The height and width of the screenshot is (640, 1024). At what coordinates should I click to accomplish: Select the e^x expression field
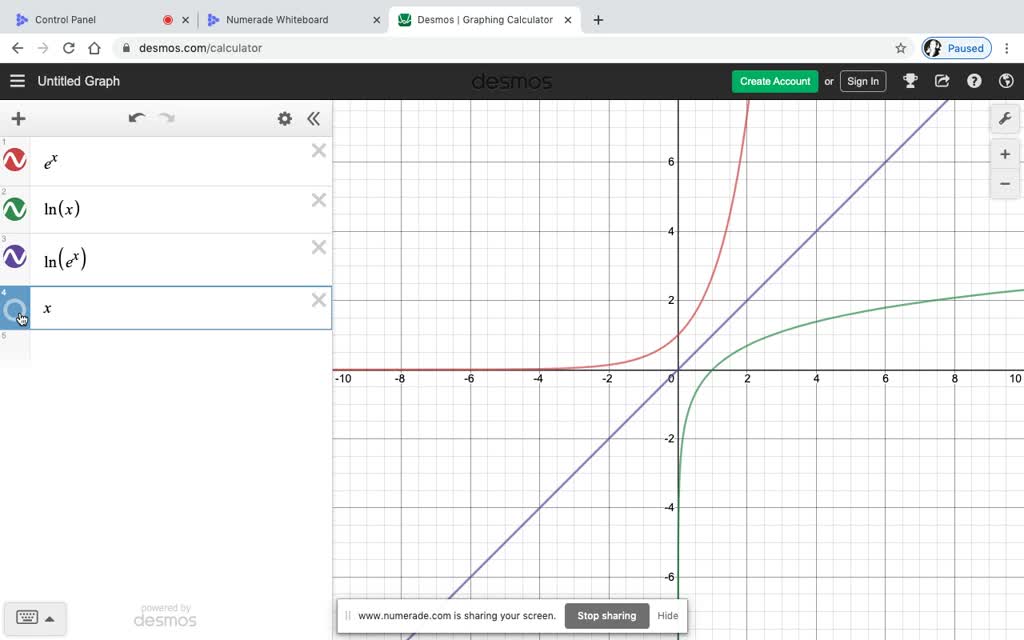click(180, 162)
